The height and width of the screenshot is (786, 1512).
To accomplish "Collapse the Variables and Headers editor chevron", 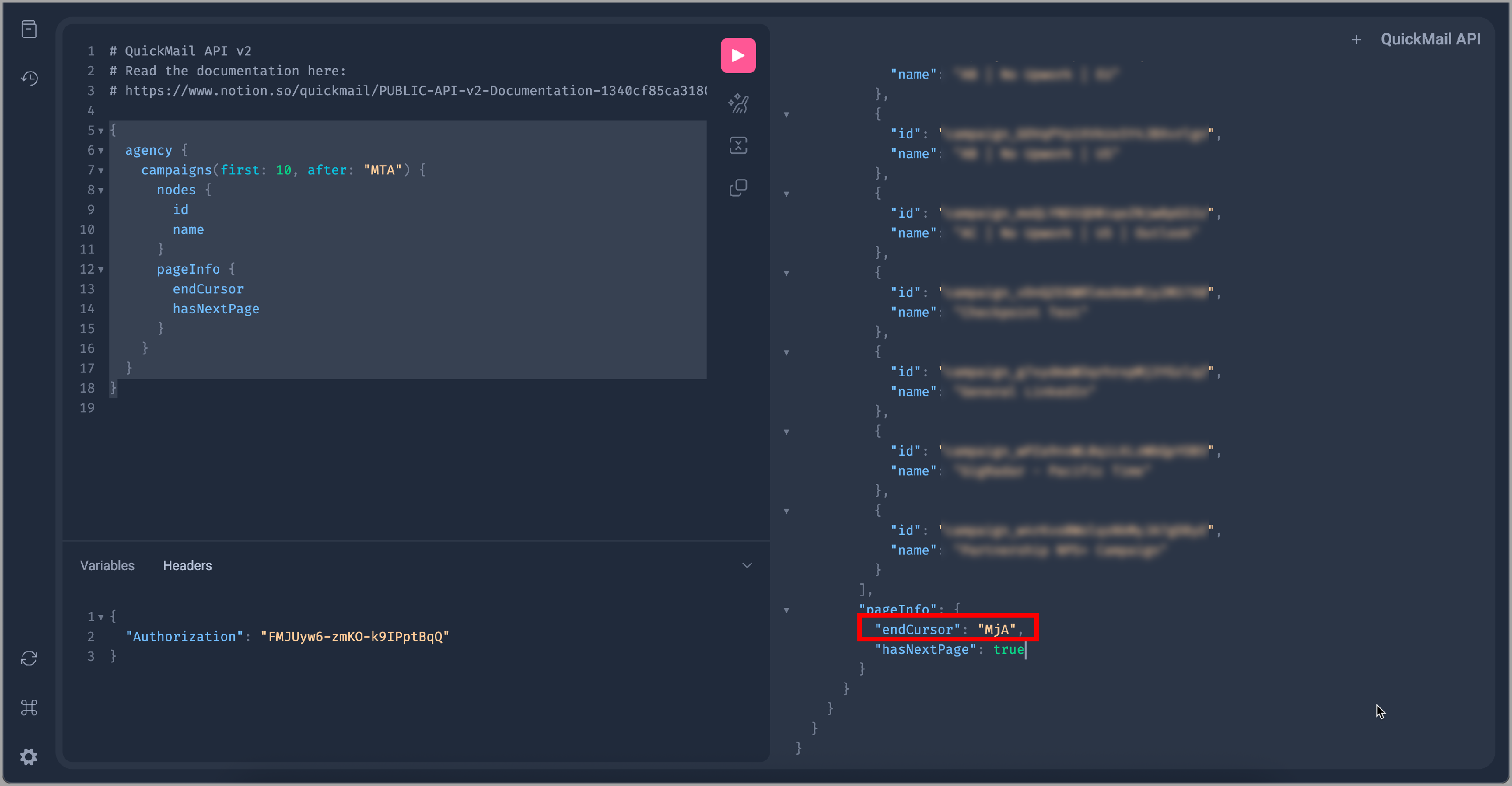I will 746,565.
